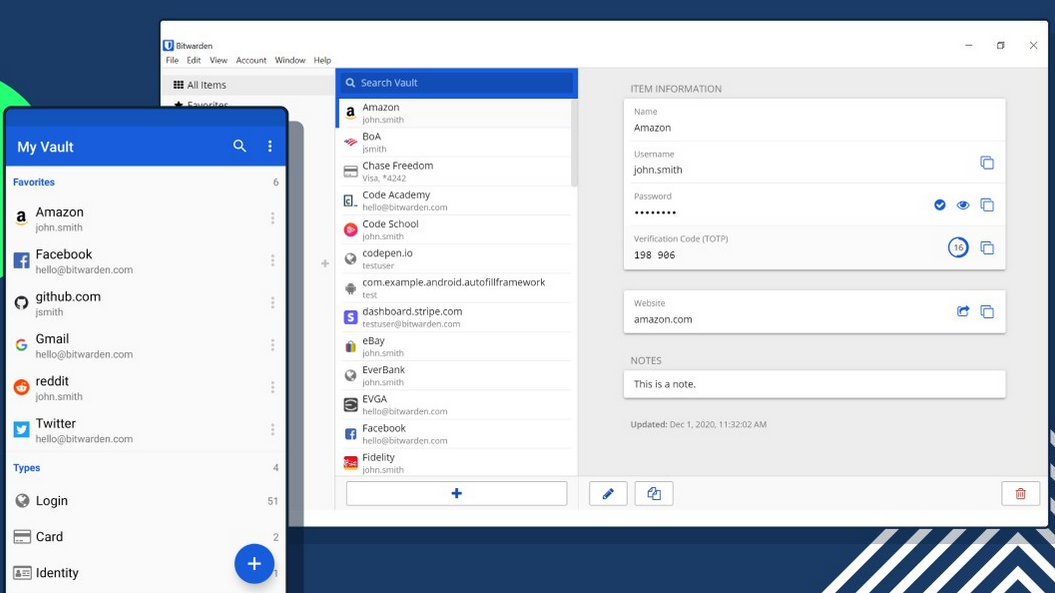
Task: Tap the floating add button in mobile vault
Action: tap(254, 563)
